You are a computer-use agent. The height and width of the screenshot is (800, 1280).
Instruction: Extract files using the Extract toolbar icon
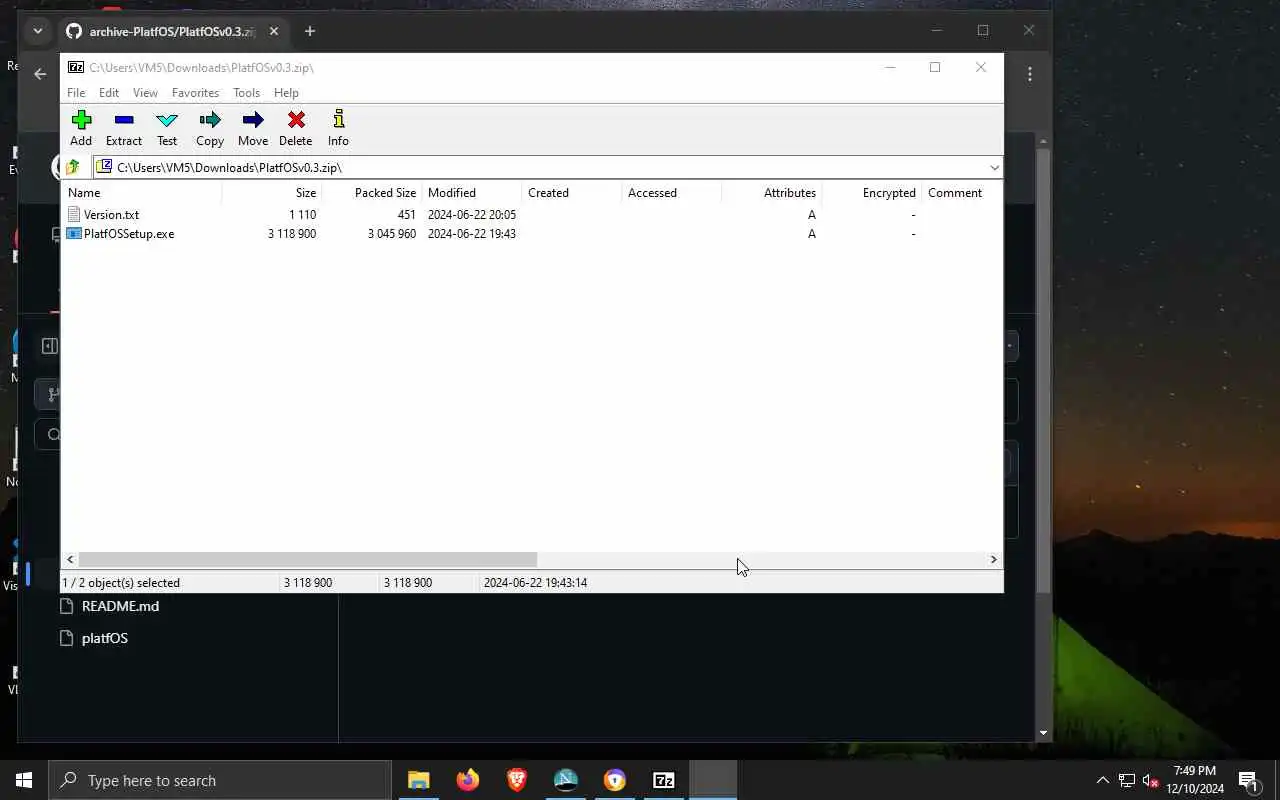point(124,120)
